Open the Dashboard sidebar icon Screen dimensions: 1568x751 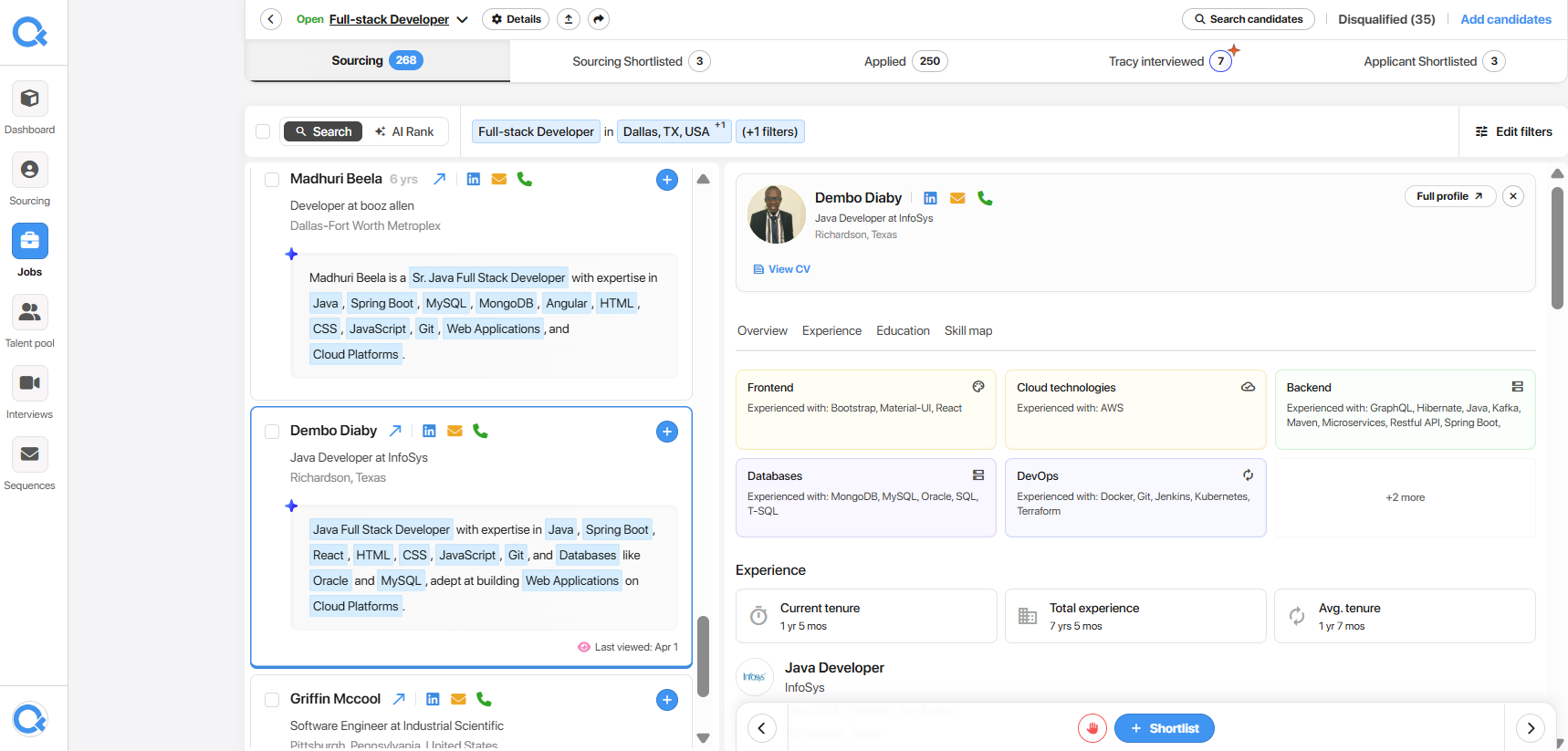29,99
